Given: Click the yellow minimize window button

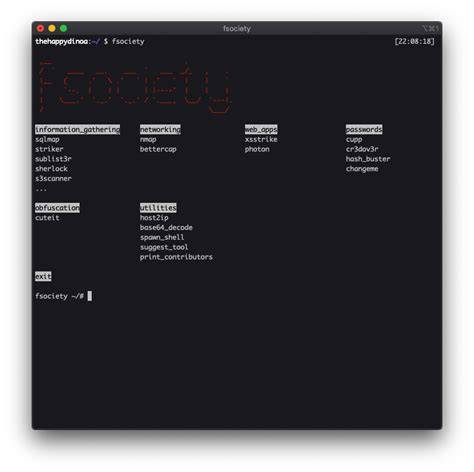Looking at the screenshot, I should (x=52, y=28).
